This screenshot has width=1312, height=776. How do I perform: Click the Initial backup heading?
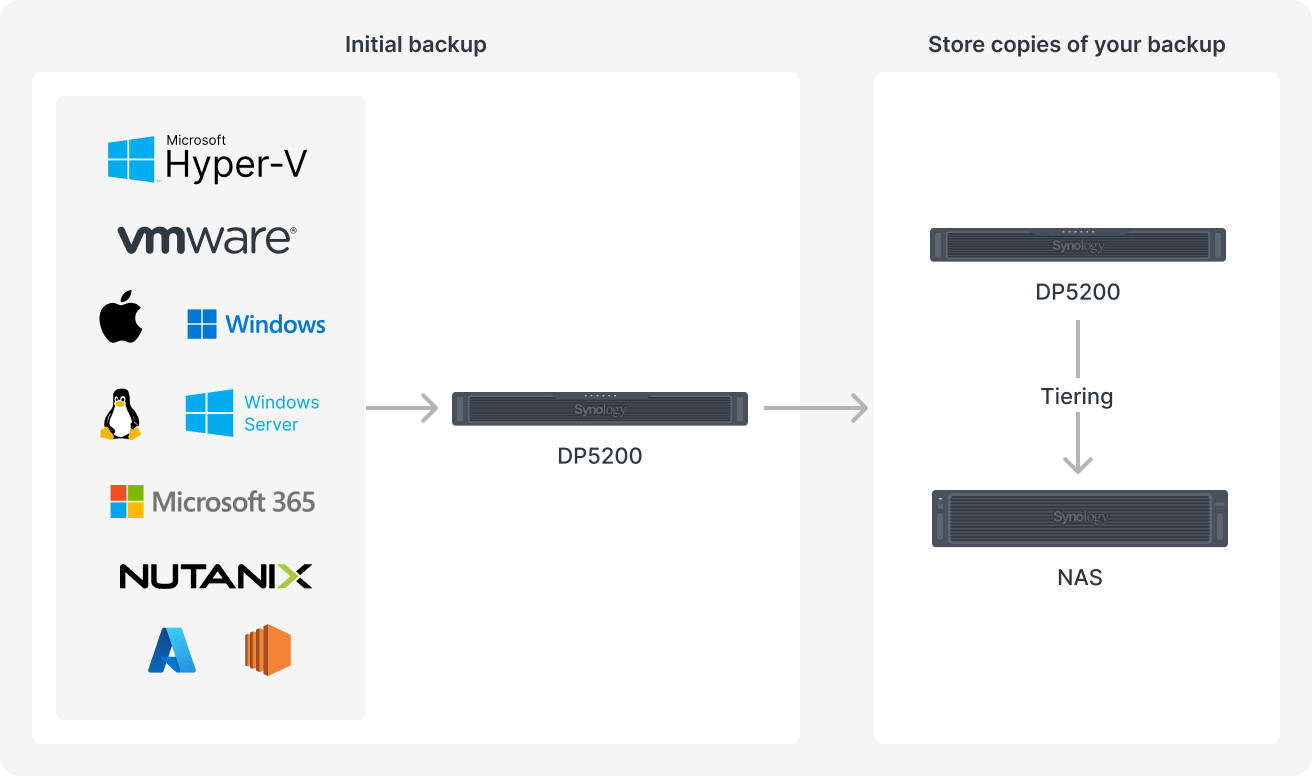[x=416, y=45]
